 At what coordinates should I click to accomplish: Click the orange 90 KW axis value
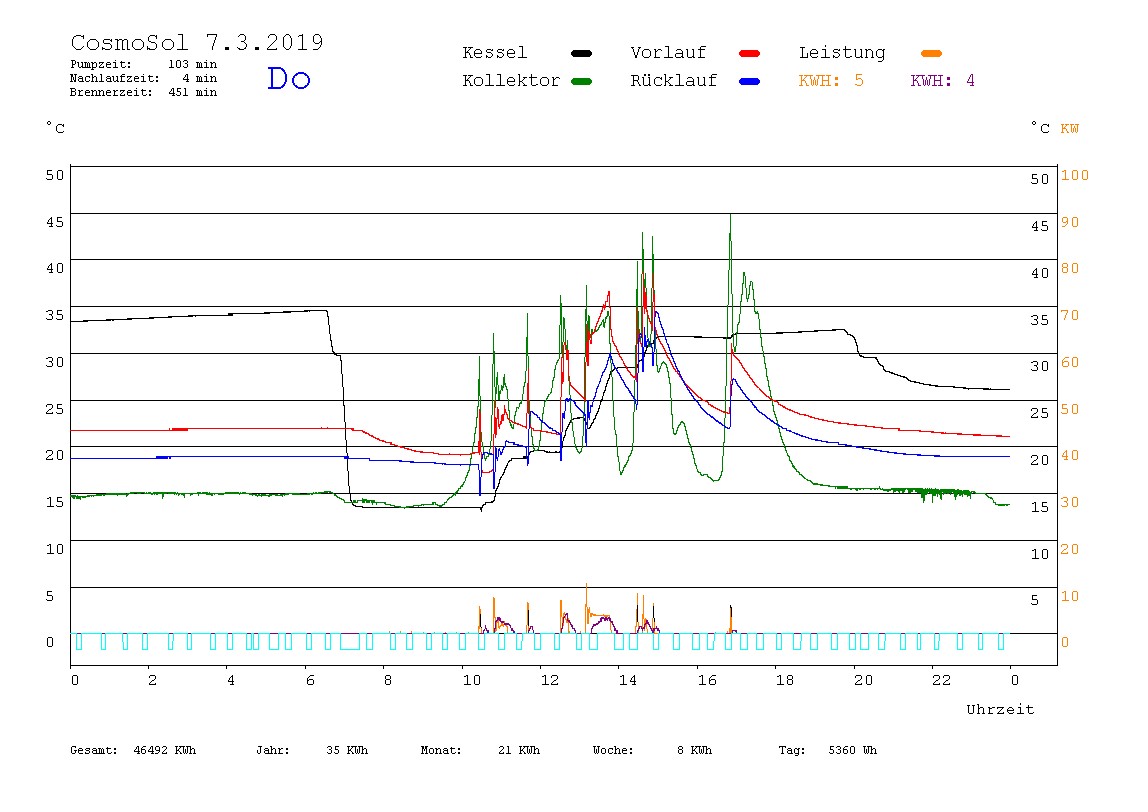[x=1070, y=222]
